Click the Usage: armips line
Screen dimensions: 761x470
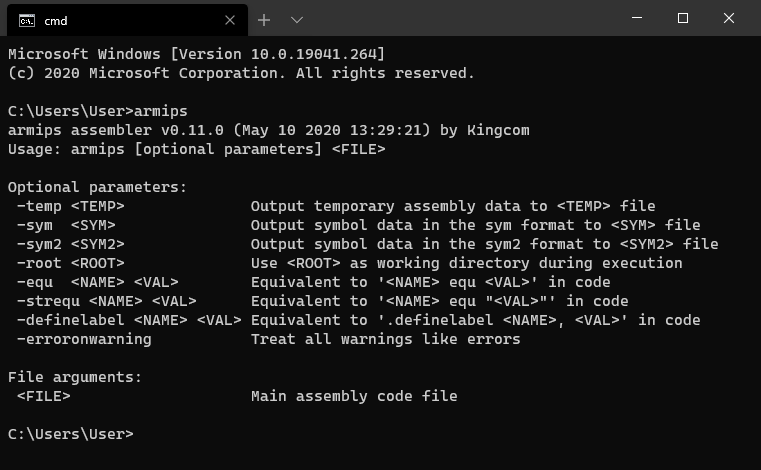tap(197, 149)
